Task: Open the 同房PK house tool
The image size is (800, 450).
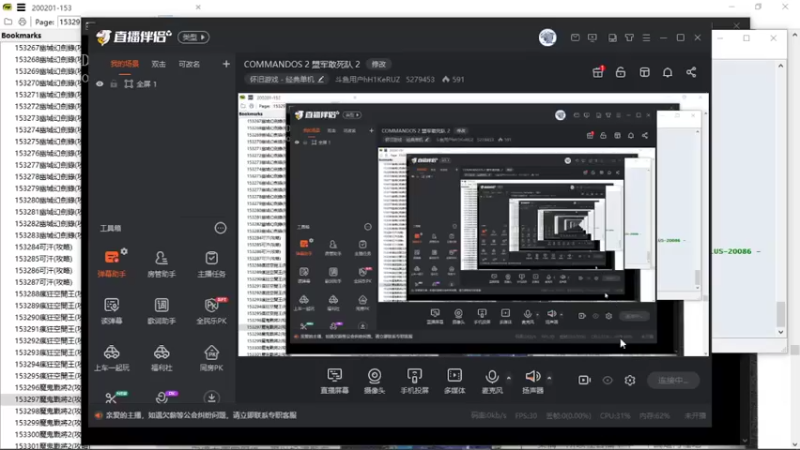Action: (211, 358)
